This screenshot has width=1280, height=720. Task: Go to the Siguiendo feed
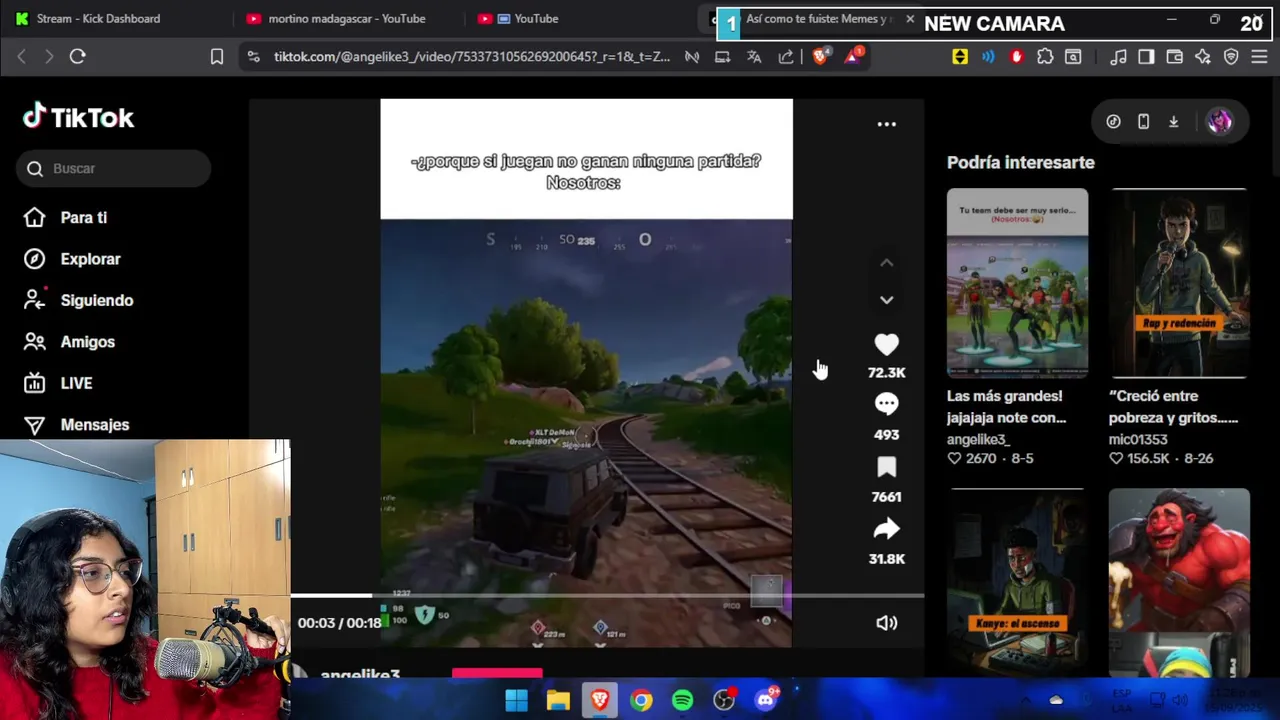point(78,300)
